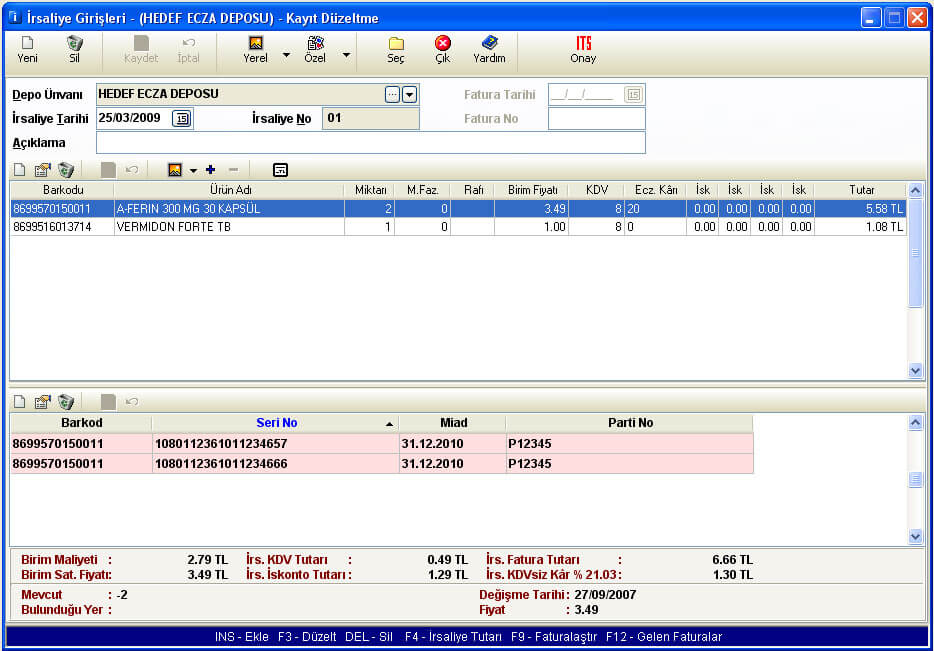Click the ellipsis button in Depo Ünvanı field
The height and width of the screenshot is (651, 934).
click(392, 94)
